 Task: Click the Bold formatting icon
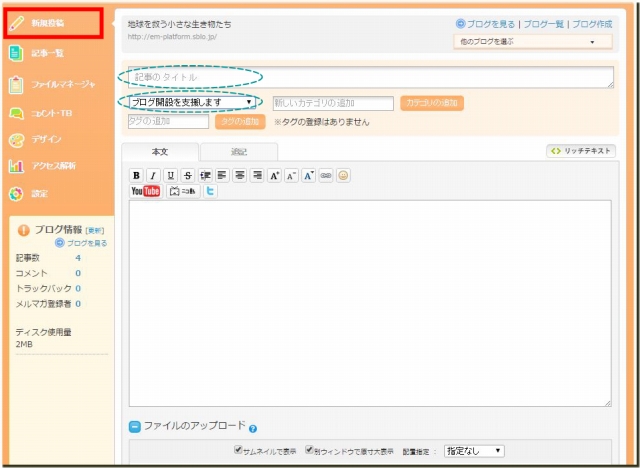pyautogui.click(x=137, y=175)
